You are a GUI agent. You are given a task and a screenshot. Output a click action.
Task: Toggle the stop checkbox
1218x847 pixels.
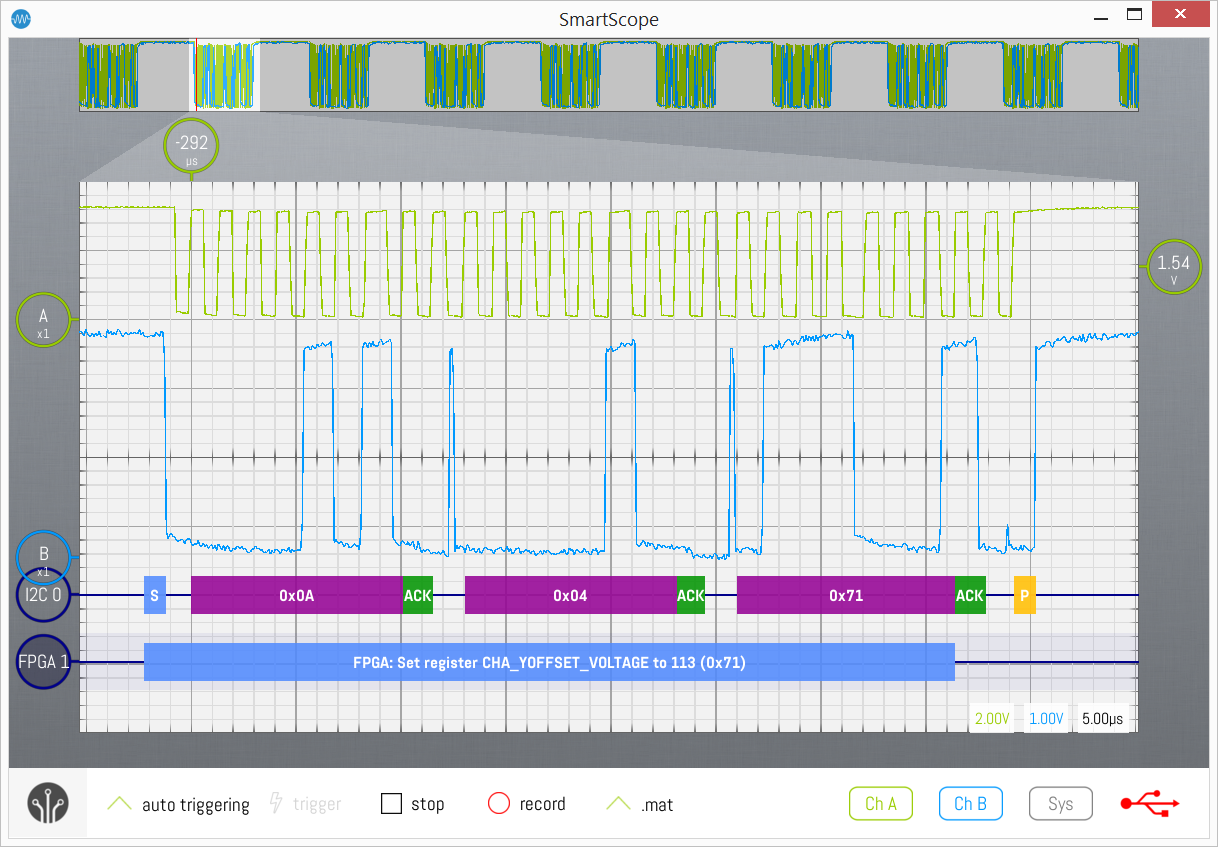coord(392,804)
